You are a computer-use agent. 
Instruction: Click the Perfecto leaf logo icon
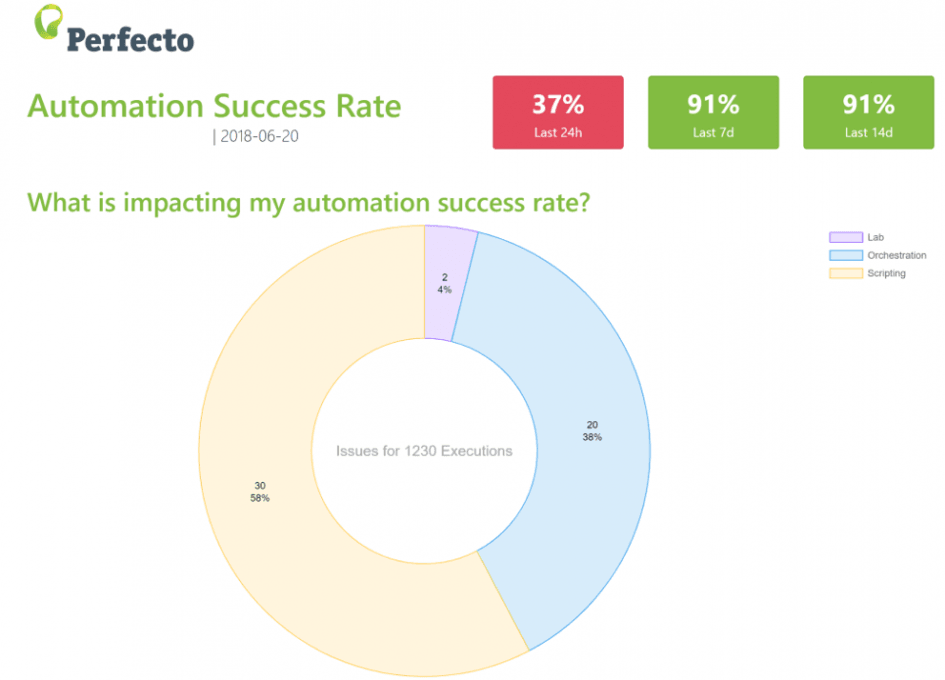tap(48, 22)
